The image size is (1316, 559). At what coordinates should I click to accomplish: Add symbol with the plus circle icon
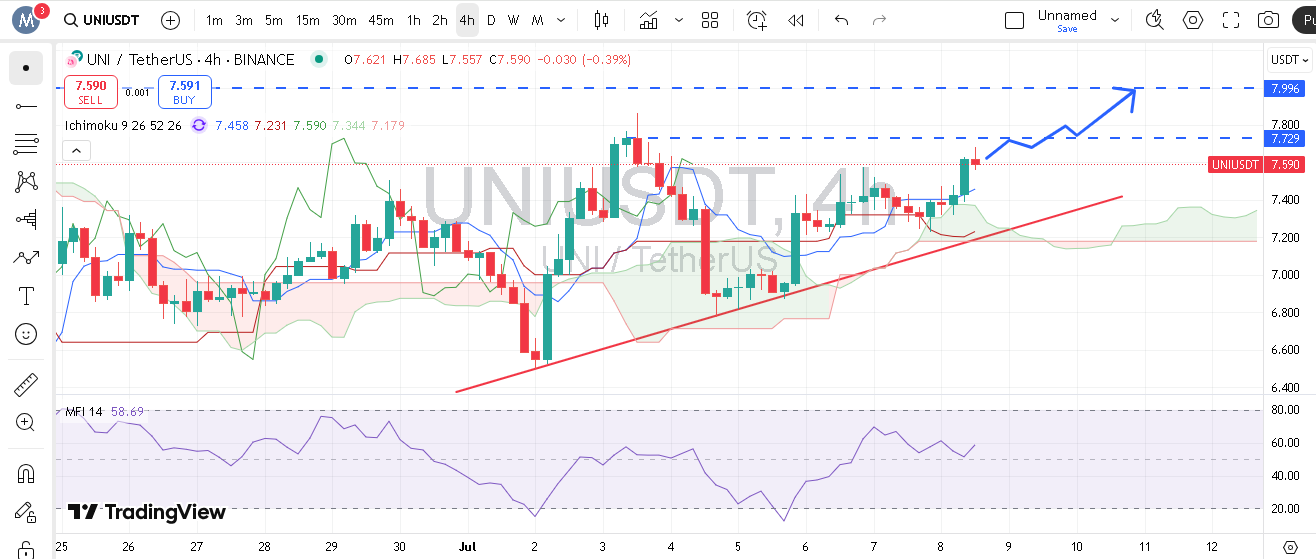(171, 20)
